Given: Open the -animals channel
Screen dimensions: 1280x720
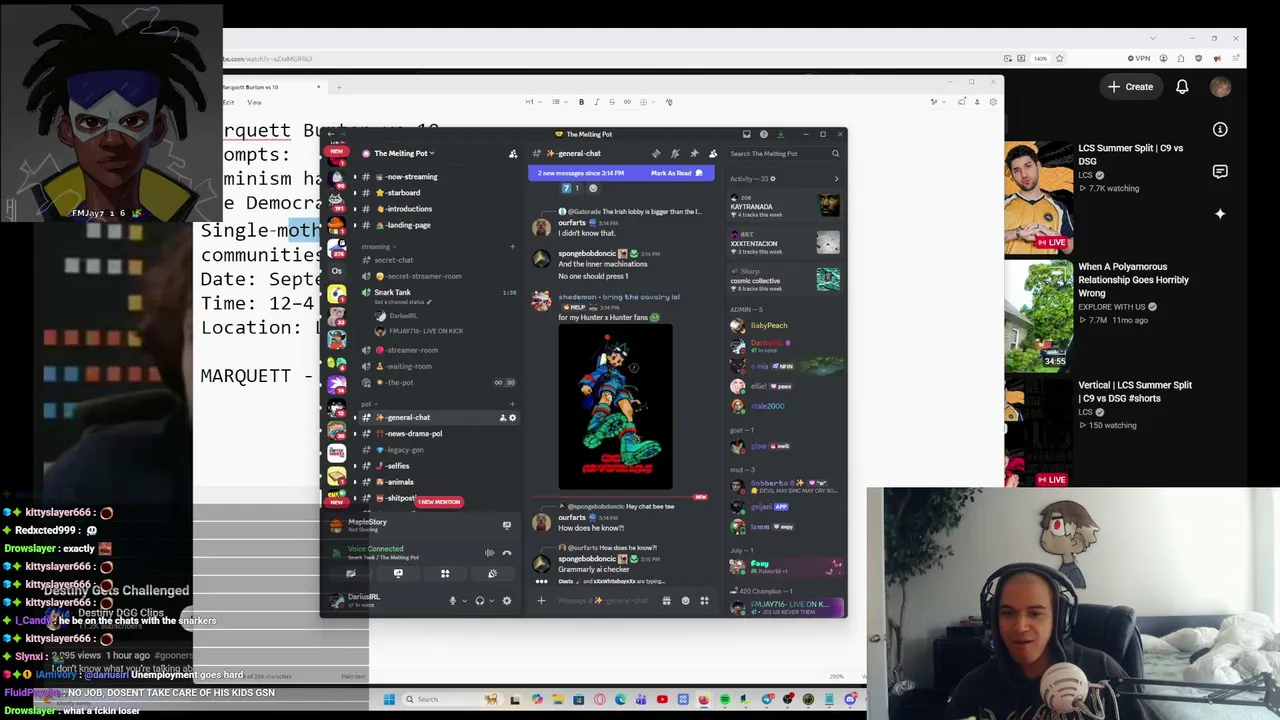Looking at the screenshot, I should (x=400, y=482).
